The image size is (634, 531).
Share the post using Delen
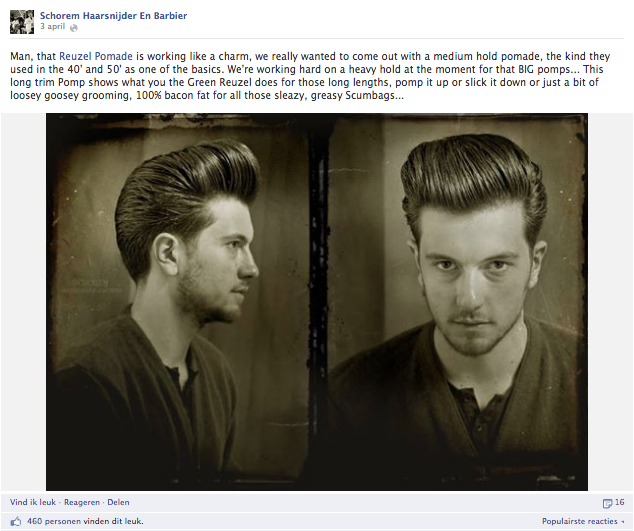pyautogui.click(x=118, y=502)
